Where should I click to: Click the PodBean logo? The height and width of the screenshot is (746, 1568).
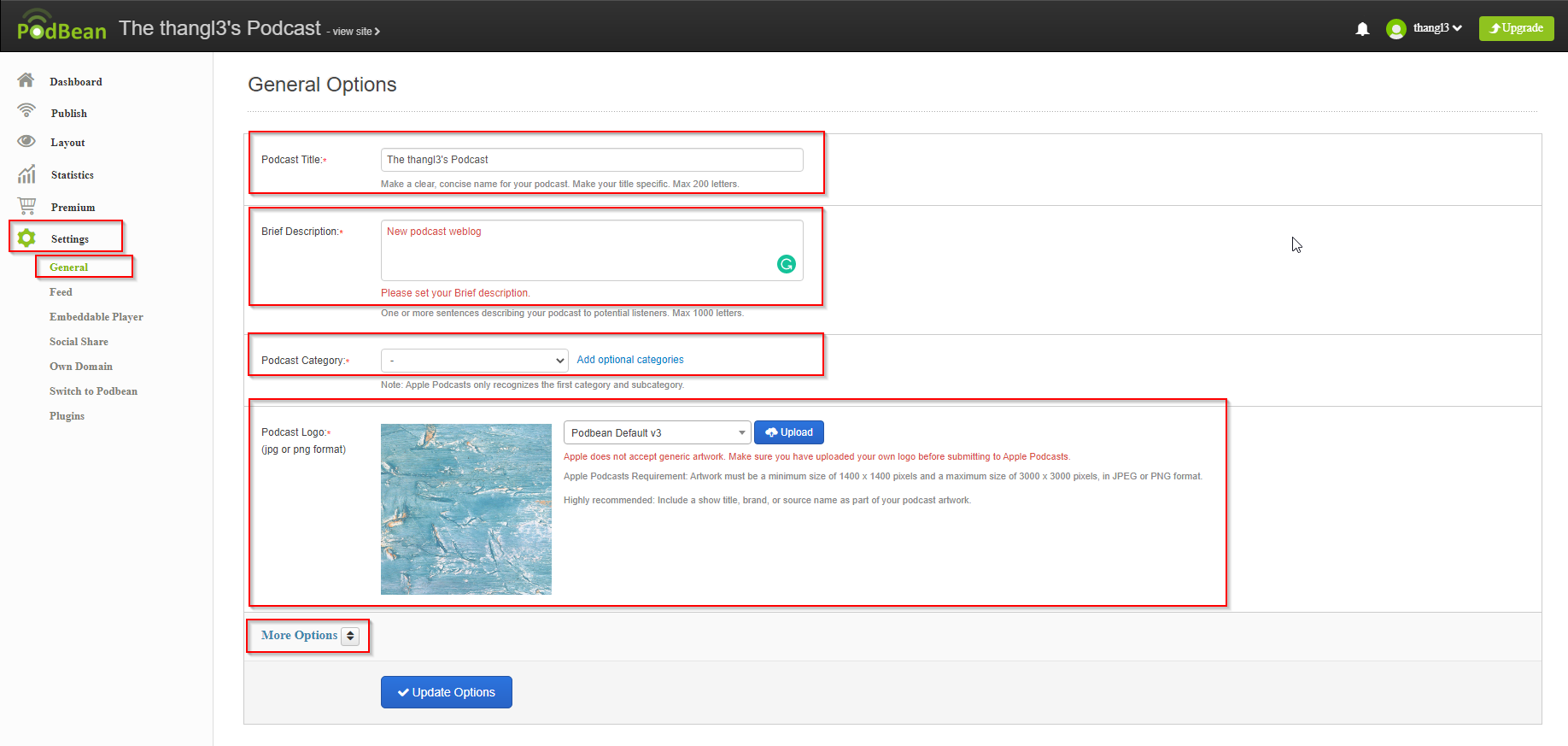[x=61, y=26]
